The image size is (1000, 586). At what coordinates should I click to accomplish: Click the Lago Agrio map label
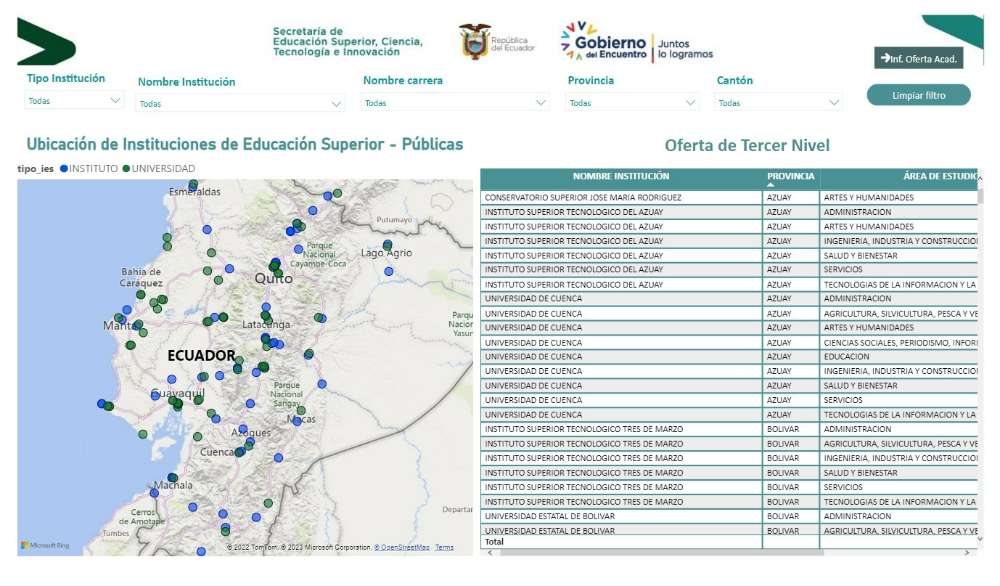click(386, 253)
